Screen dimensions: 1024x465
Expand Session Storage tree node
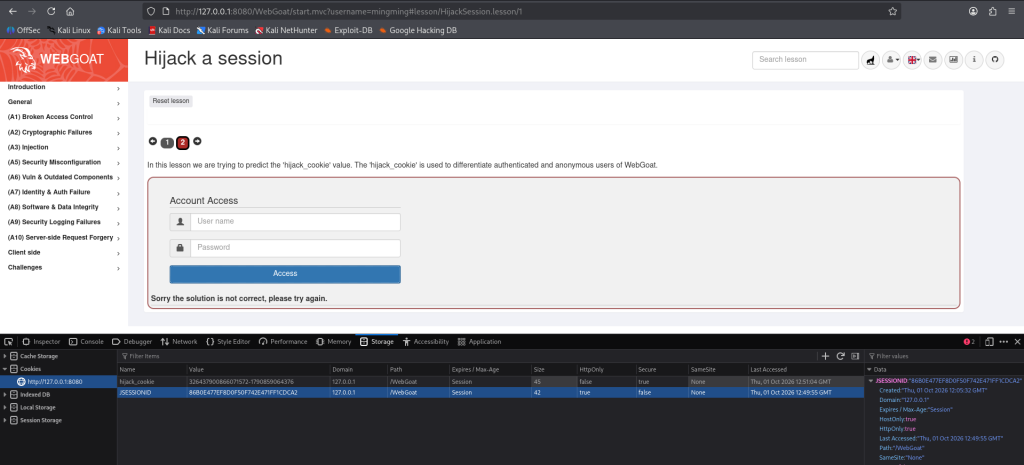[x=6, y=420]
